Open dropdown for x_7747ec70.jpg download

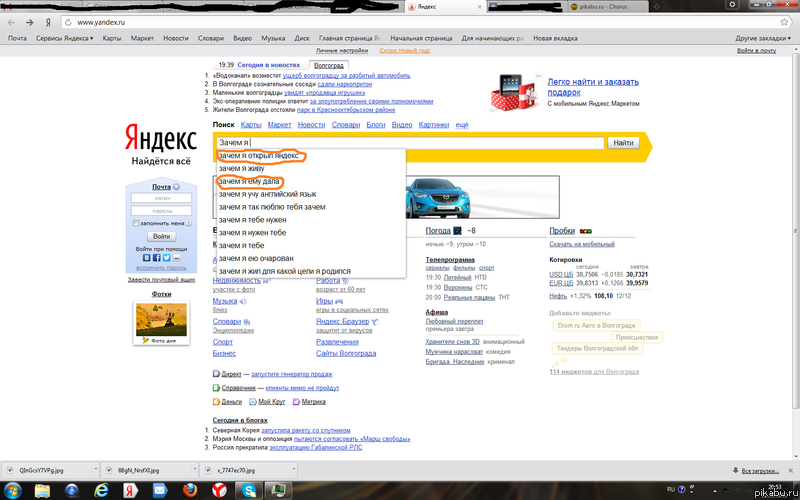pos(293,469)
